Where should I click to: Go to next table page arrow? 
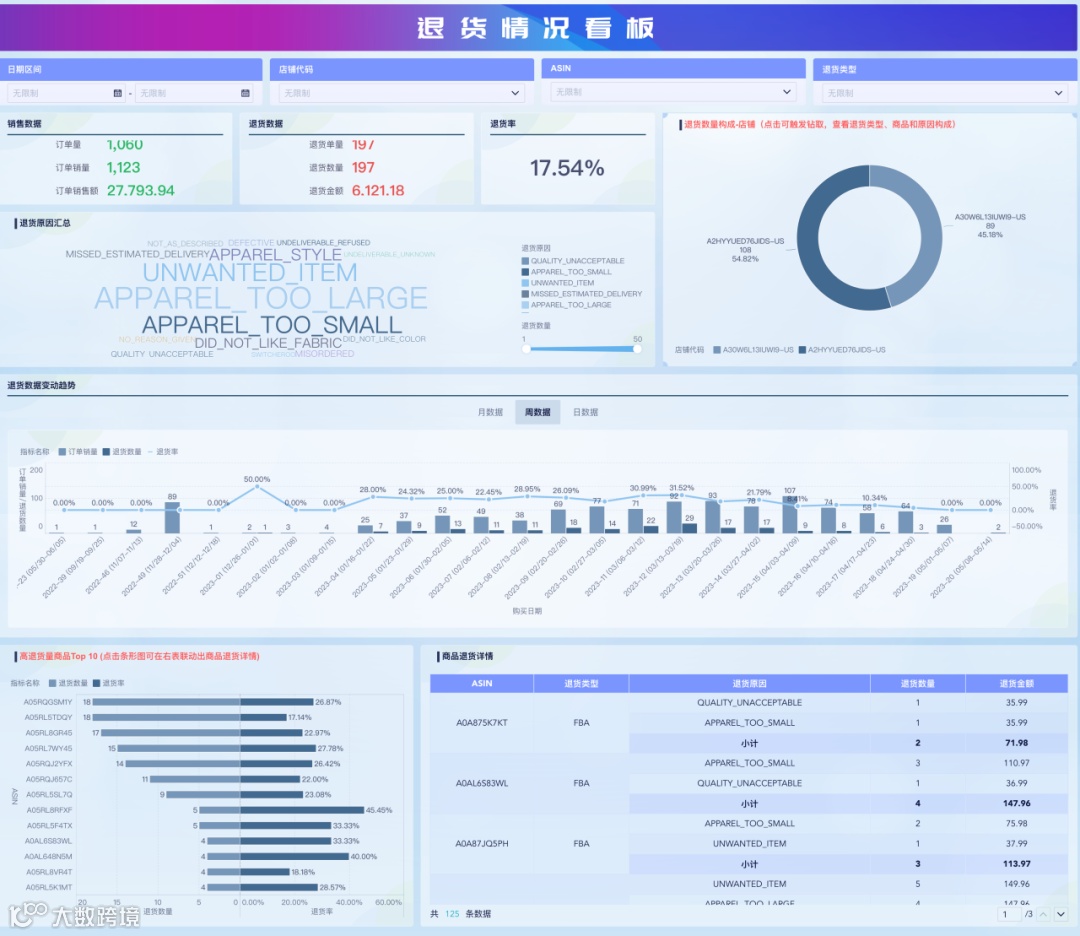coord(1061,914)
